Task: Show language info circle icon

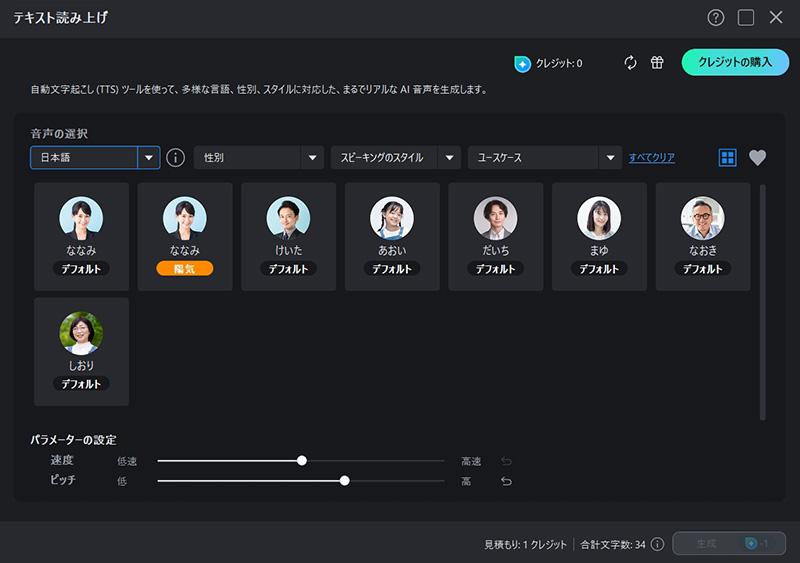Action: click(176, 157)
